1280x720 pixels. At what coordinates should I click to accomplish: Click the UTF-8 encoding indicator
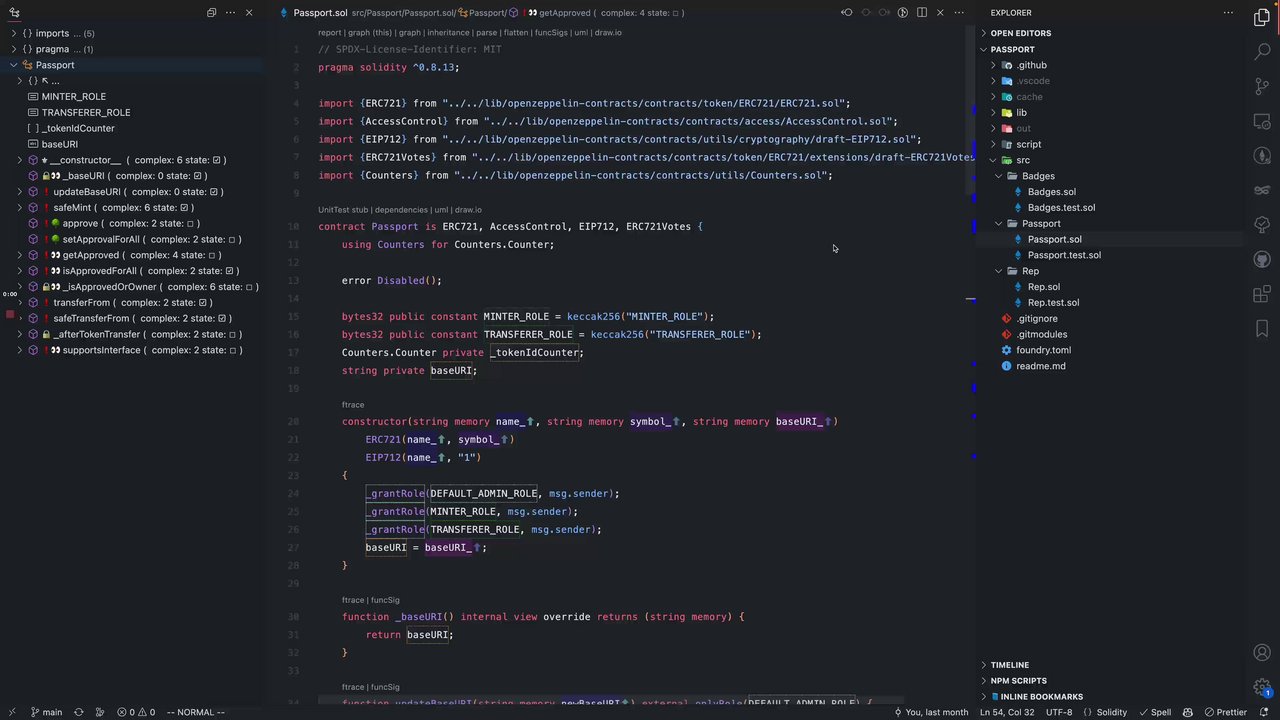pyautogui.click(x=1060, y=712)
